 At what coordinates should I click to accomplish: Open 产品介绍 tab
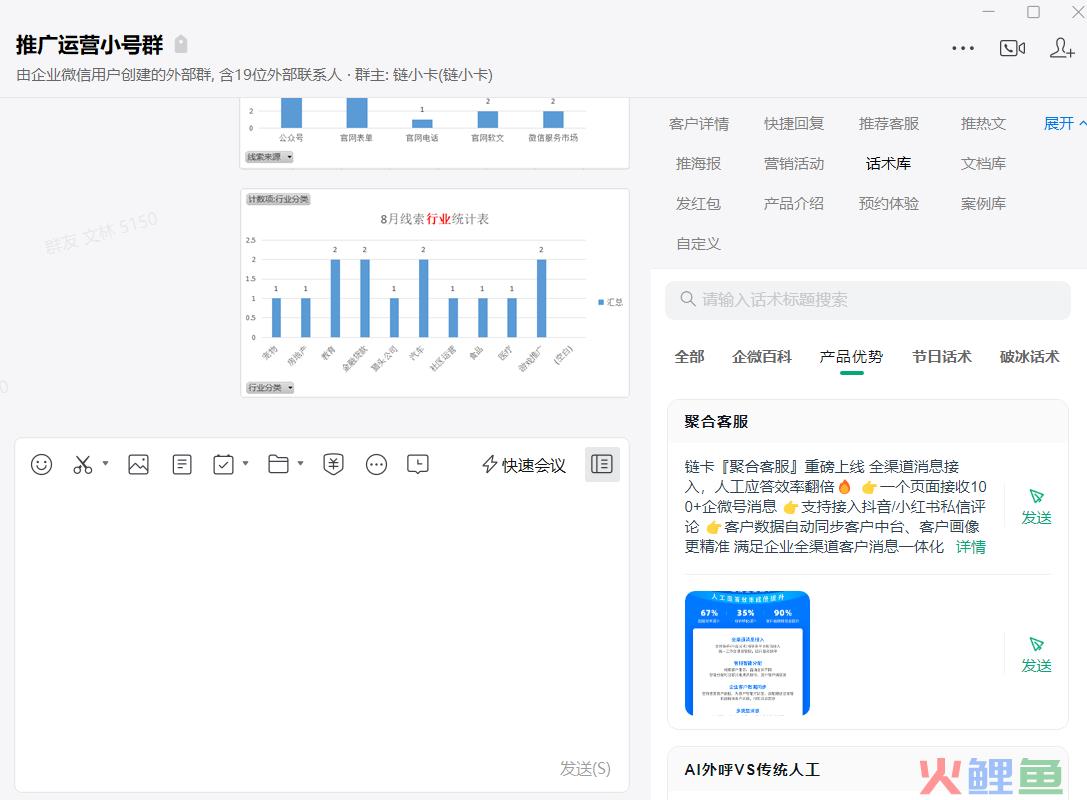coord(794,204)
